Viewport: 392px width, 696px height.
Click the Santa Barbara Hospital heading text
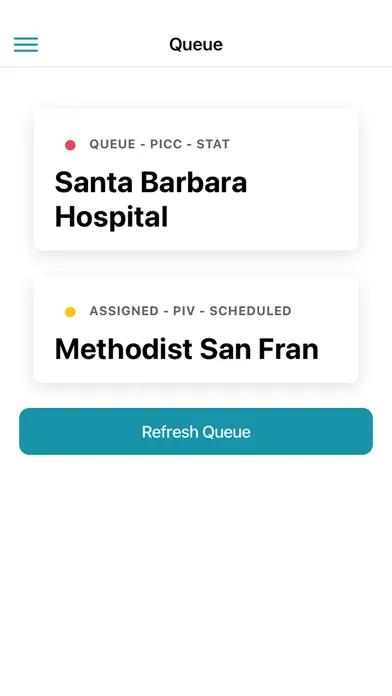pyautogui.click(x=150, y=199)
